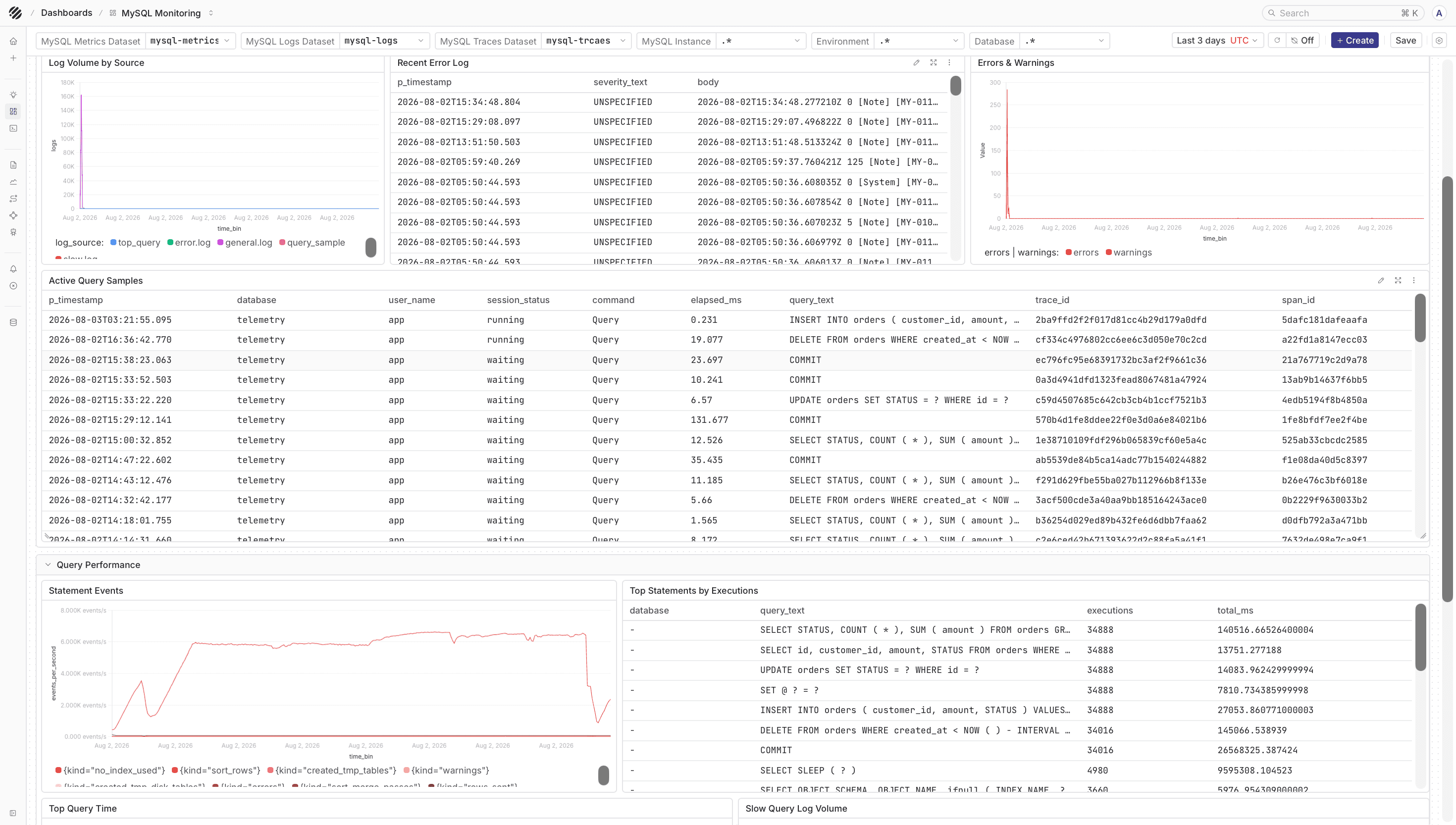Screen dimensions: 1456x825
Task: Edit the Recent Error Log panel
Action: pyautogui.click(x=916, y=62)
